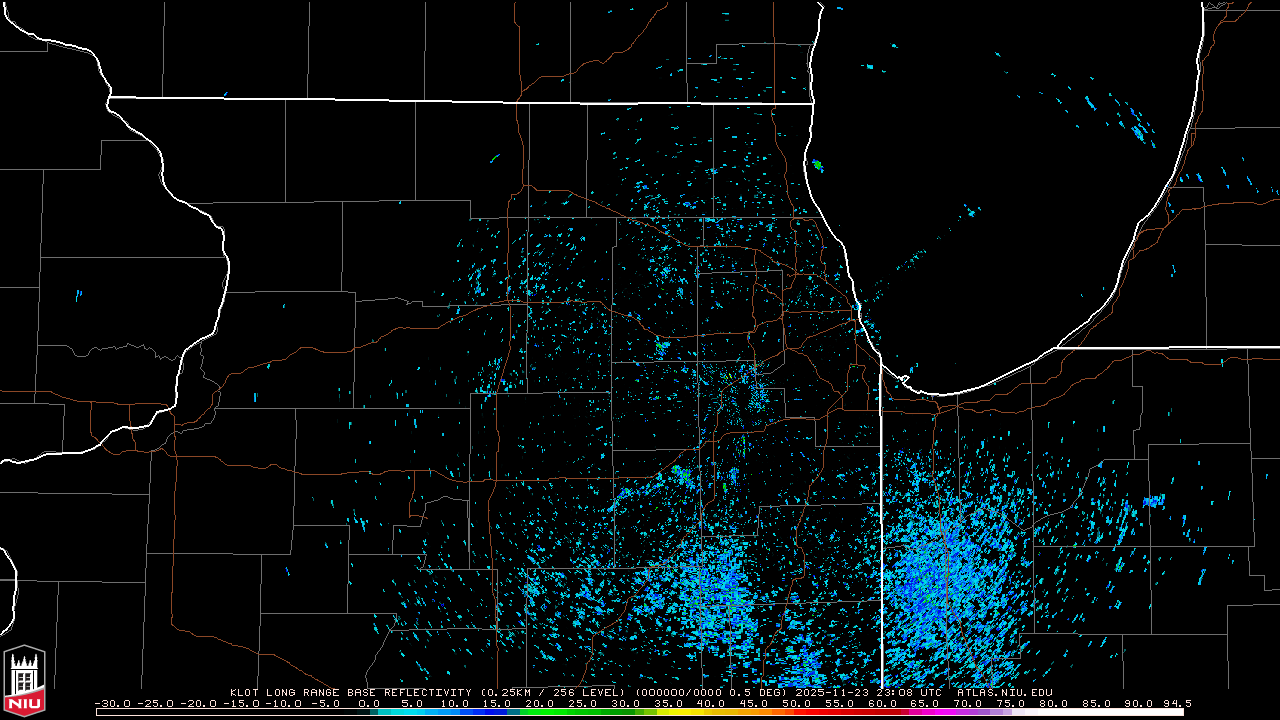Click the white section near 85 on scale
The width and height of the screenshot is (1280, 720).
1096,712
